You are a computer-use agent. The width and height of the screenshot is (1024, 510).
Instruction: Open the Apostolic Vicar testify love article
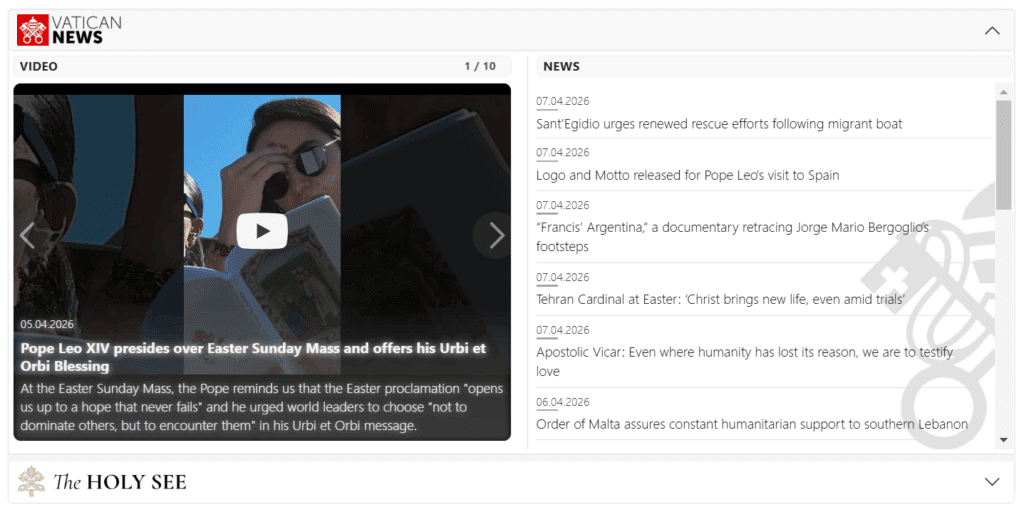pyautogui.click(x=744, y=362)
